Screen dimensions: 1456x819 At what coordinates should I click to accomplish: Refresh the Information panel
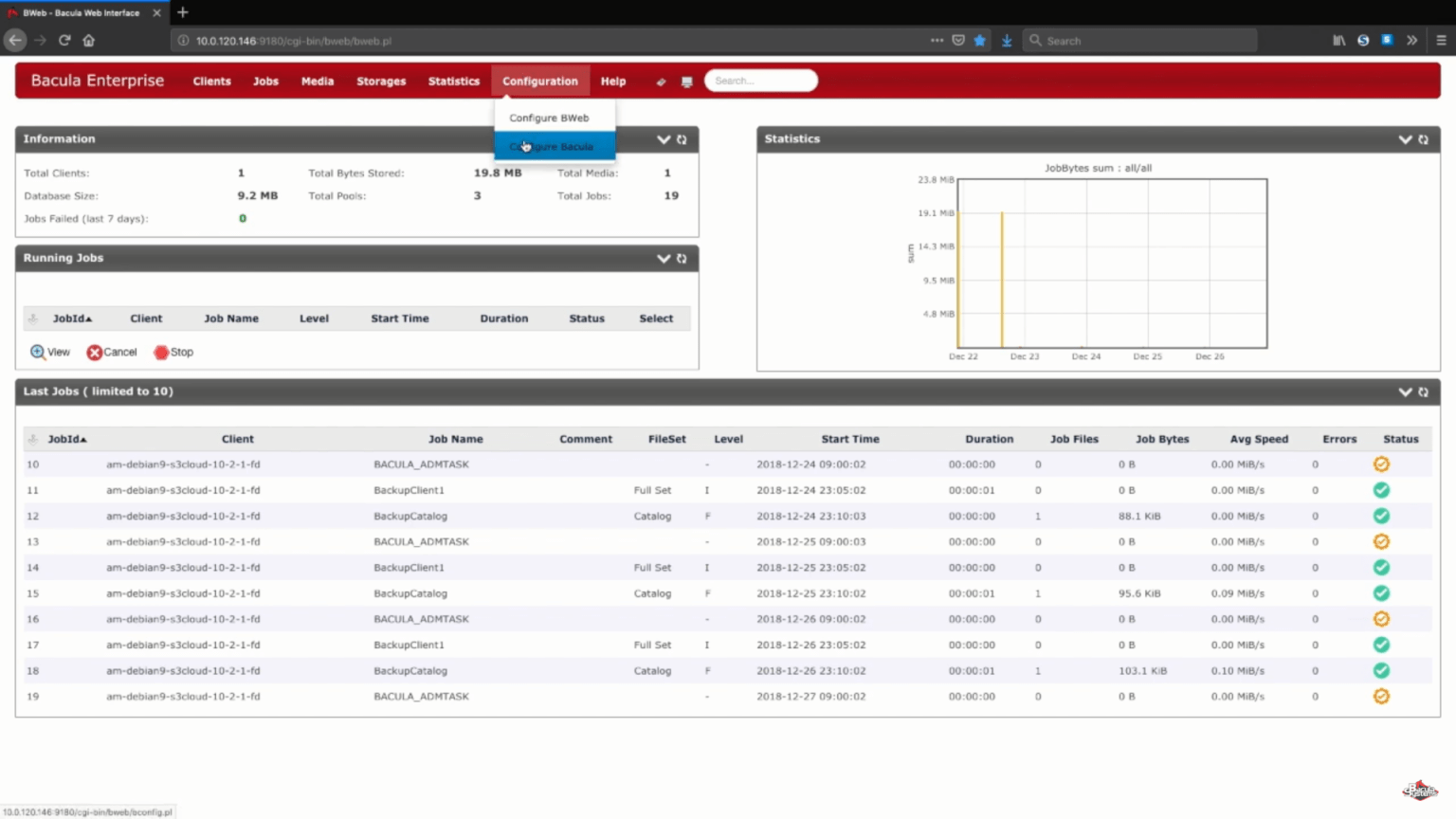pos(682,139)
